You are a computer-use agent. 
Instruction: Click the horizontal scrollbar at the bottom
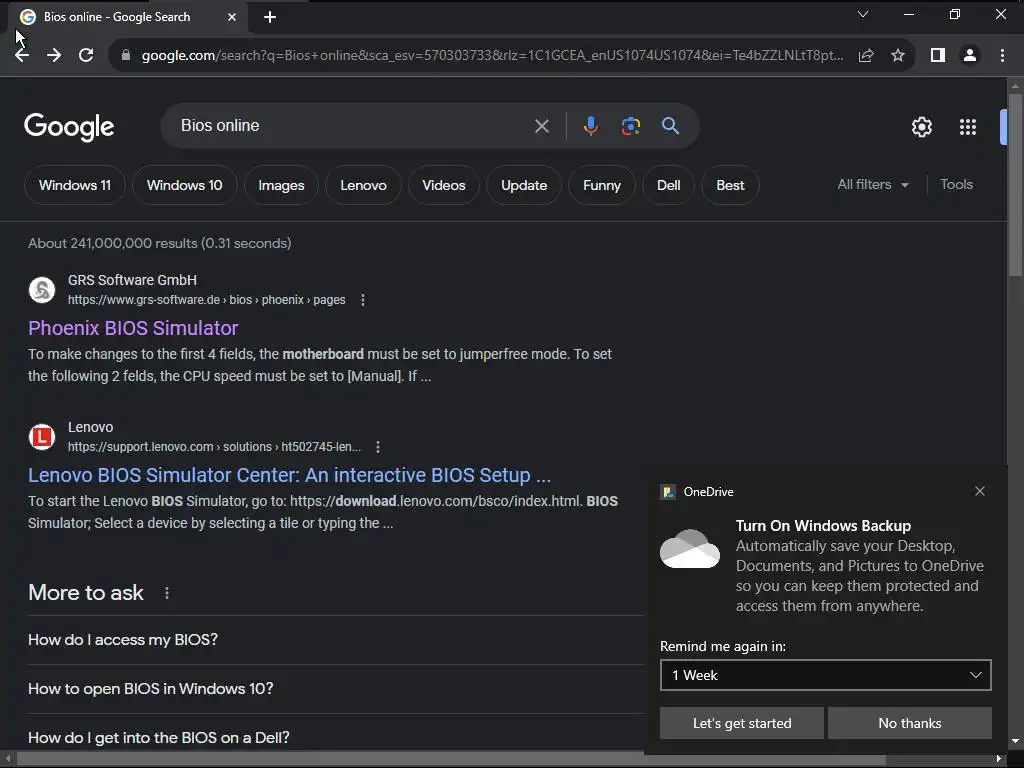(x=452, y=759)
